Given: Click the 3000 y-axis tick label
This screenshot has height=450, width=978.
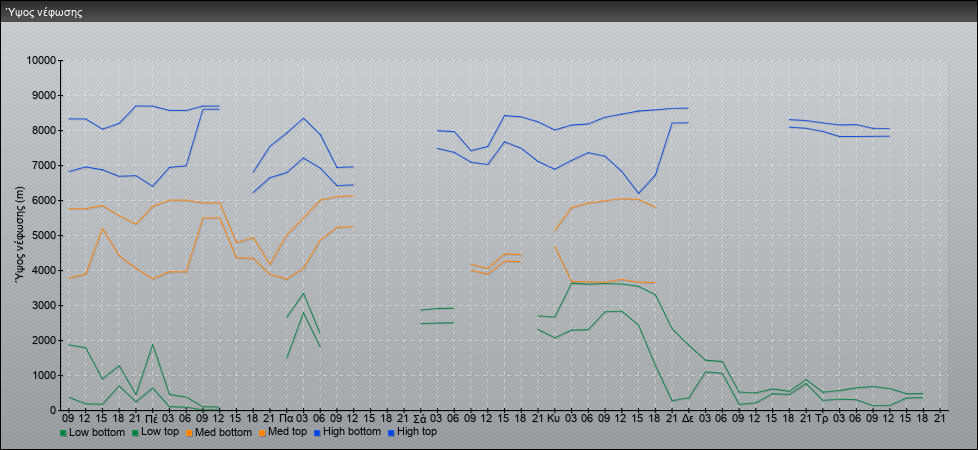Looking at the screenshot, I should tap(44, 305).
